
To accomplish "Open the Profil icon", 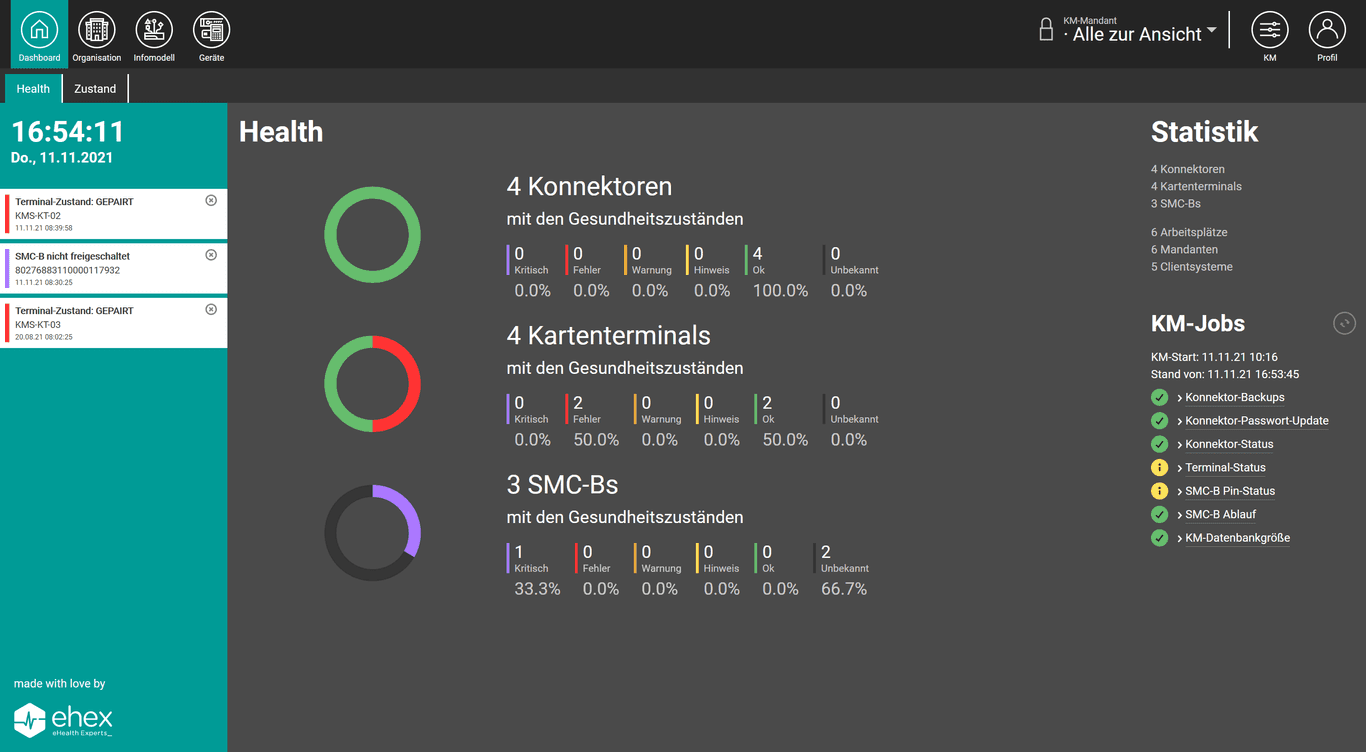I will (1327, 30).
